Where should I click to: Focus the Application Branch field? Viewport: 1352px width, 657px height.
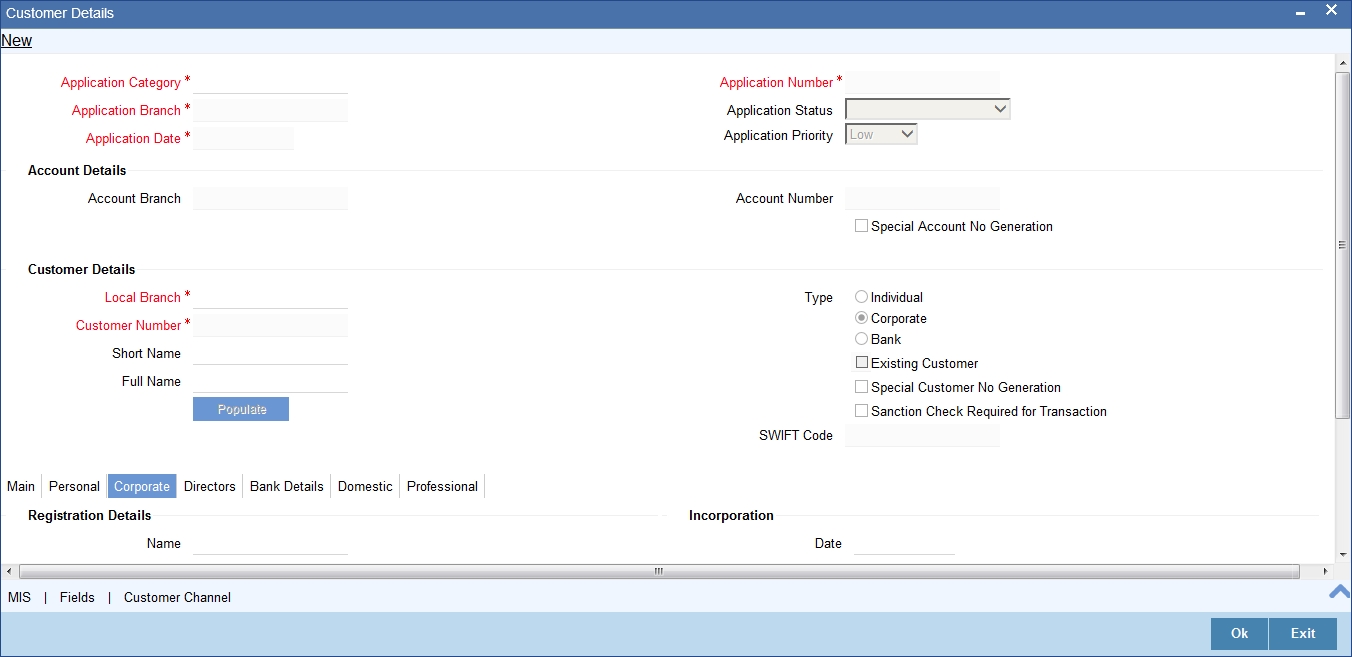click(270, 110)
